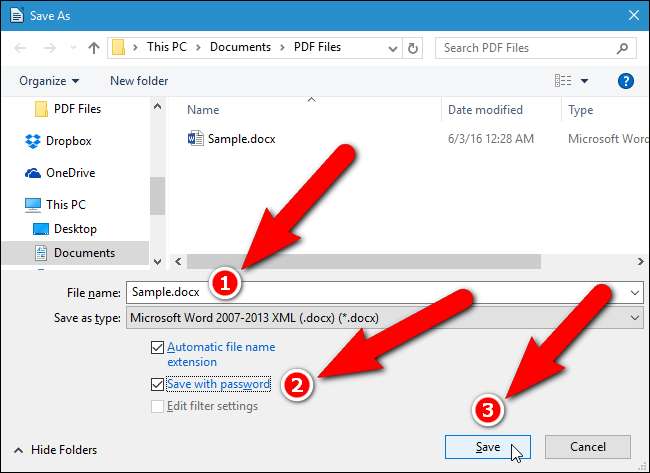This screenshot has height=473, width=650.
Task: Click the 6/3/16 12:28 AM date cell
Action: pos(491,139)
